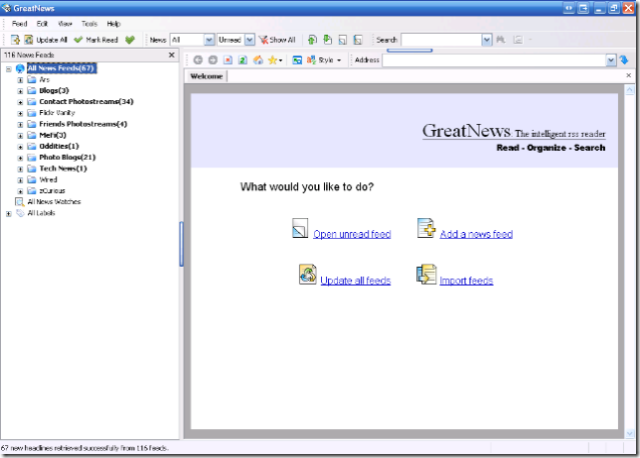This screenshot has width=640, height=458.
Task: Open the Address bar dropdown arrow
Action: 611,60
